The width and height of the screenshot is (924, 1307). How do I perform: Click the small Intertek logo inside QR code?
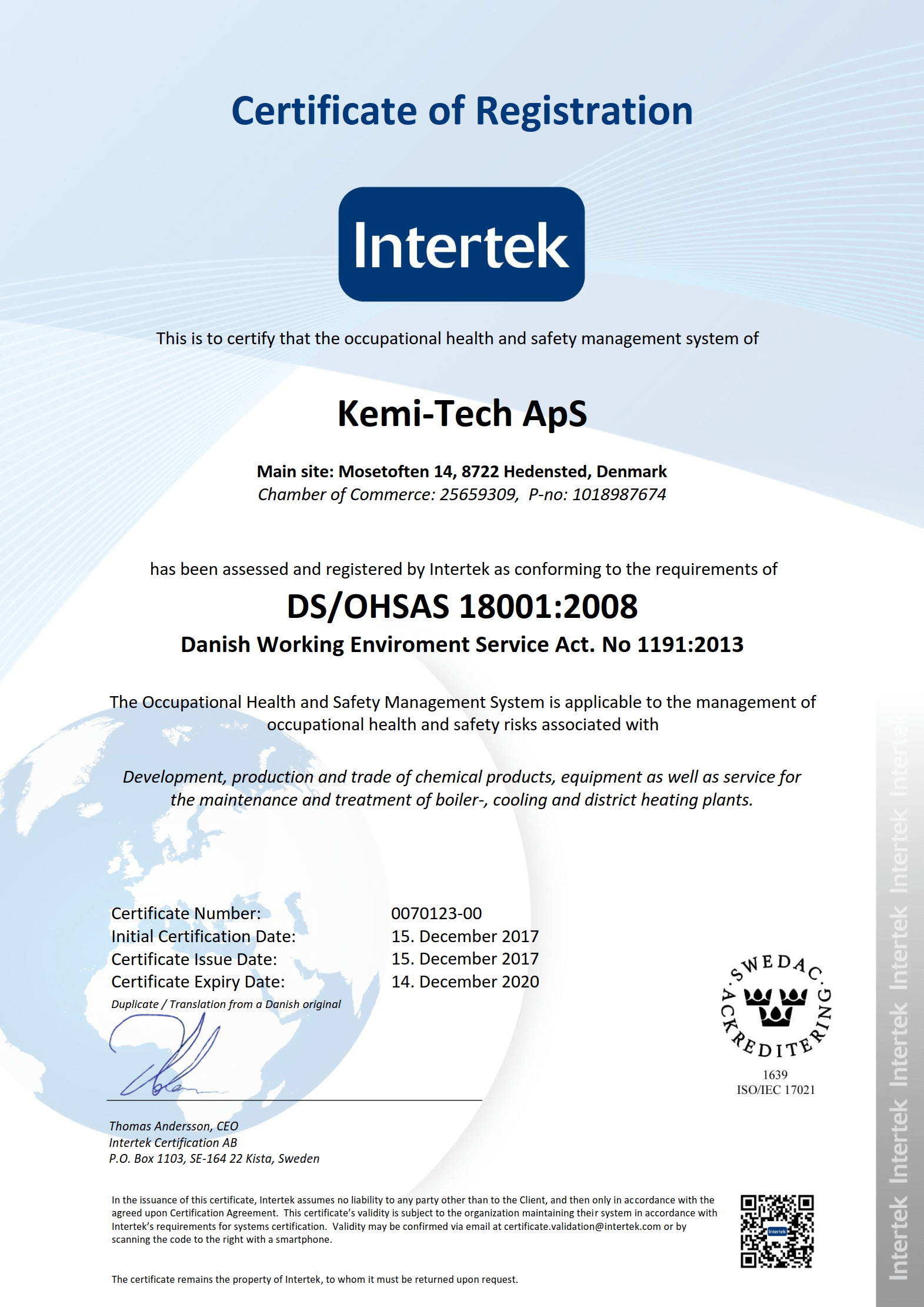tap(777, 1231)
